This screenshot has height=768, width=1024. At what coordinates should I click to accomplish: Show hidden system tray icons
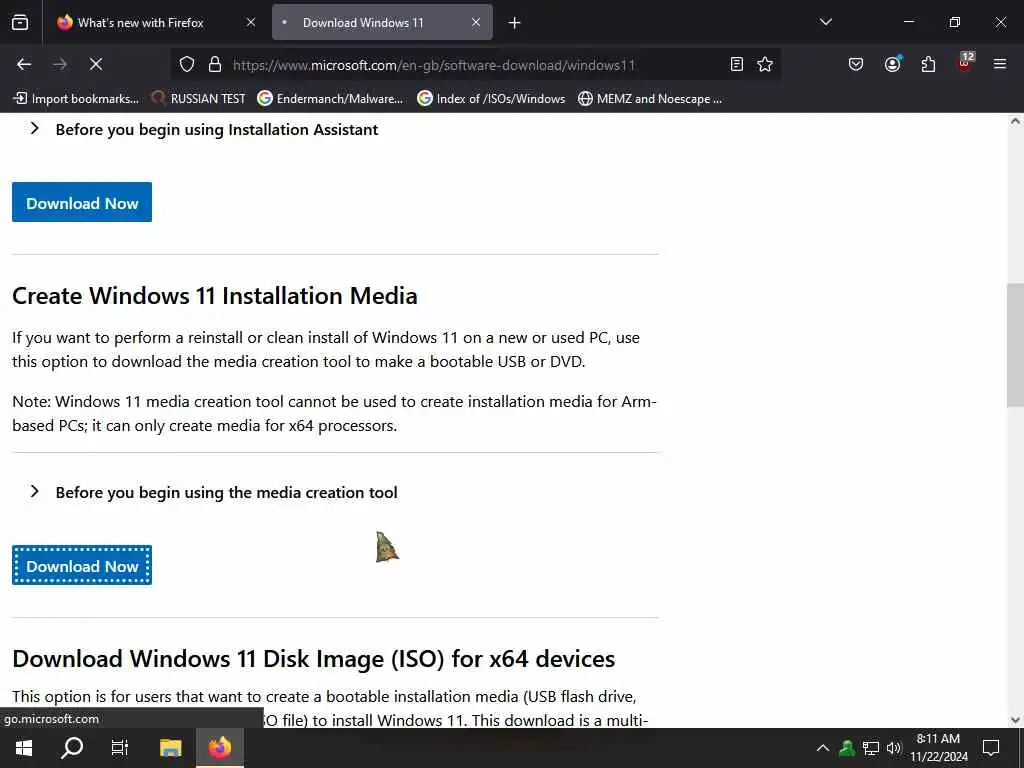(823, 748)
